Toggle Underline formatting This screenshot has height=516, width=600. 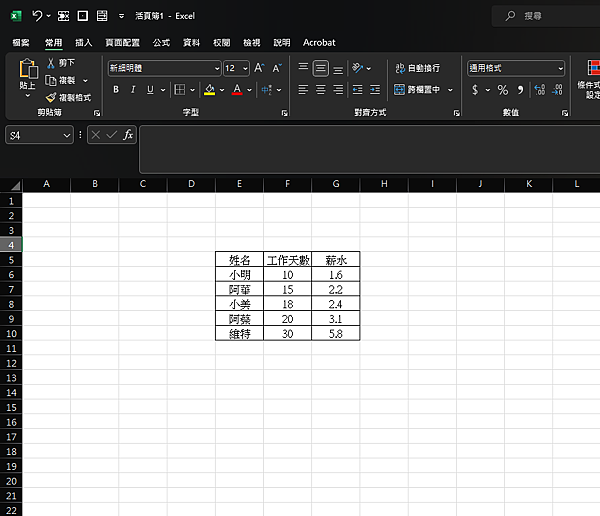pos(150,90)
